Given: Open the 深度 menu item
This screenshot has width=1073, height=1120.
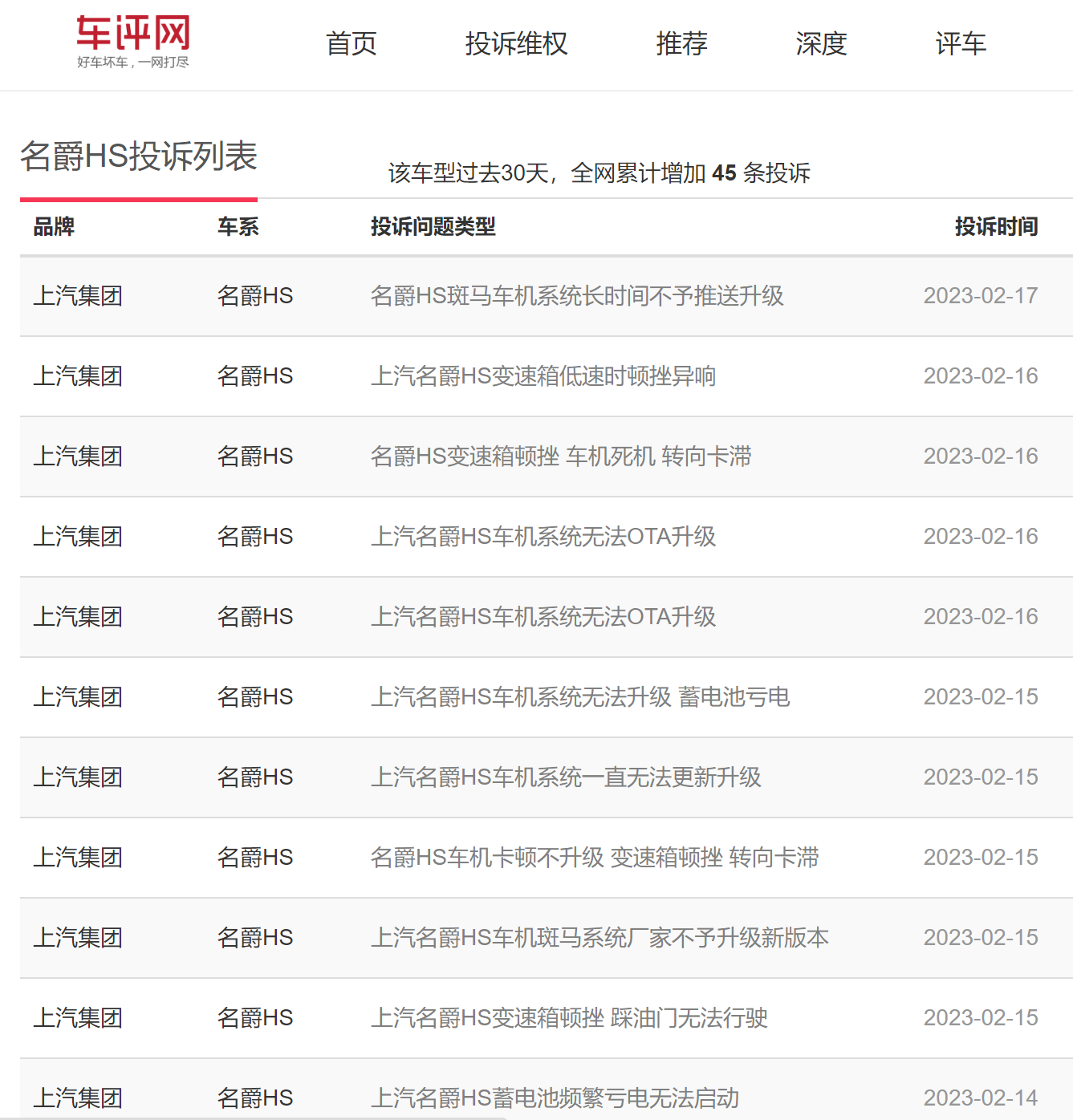Looking at the screenshot, I should (821, 43).
